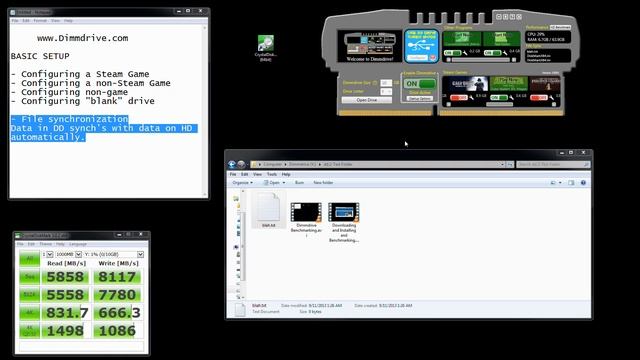Viewport: 640px width, 360px height.
Task: Click the Explorer Forward navigation arrow
Action: (241, 164)
